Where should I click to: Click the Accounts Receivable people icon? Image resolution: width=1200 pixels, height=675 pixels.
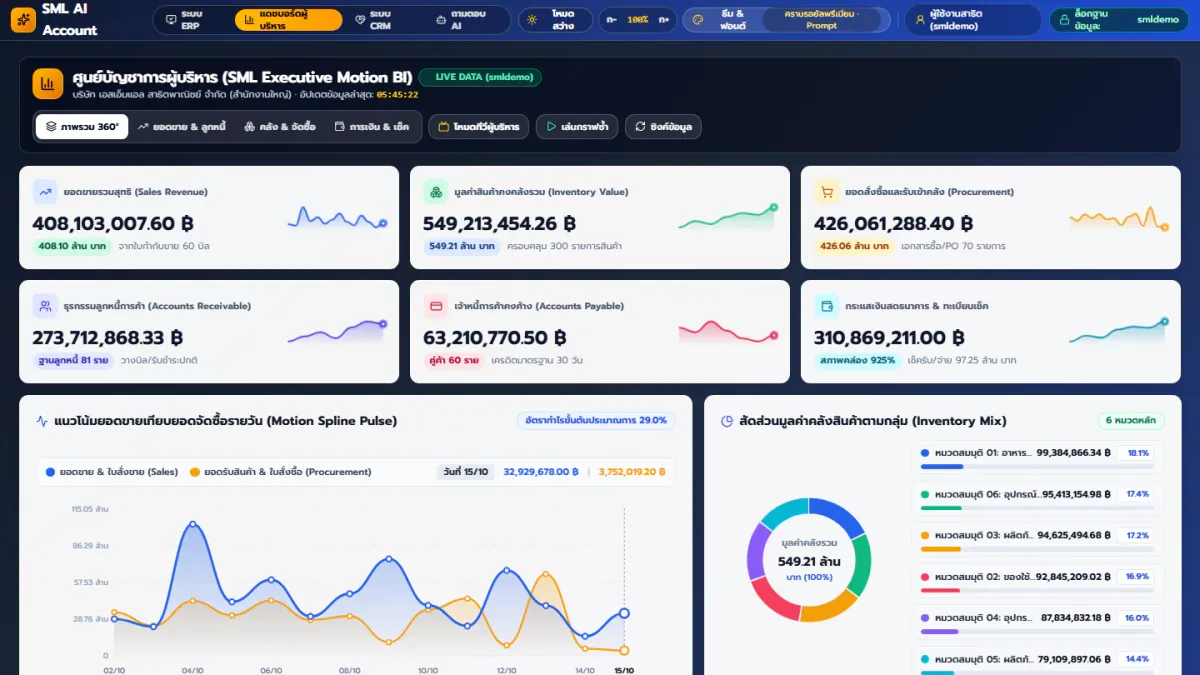[44, 306]
